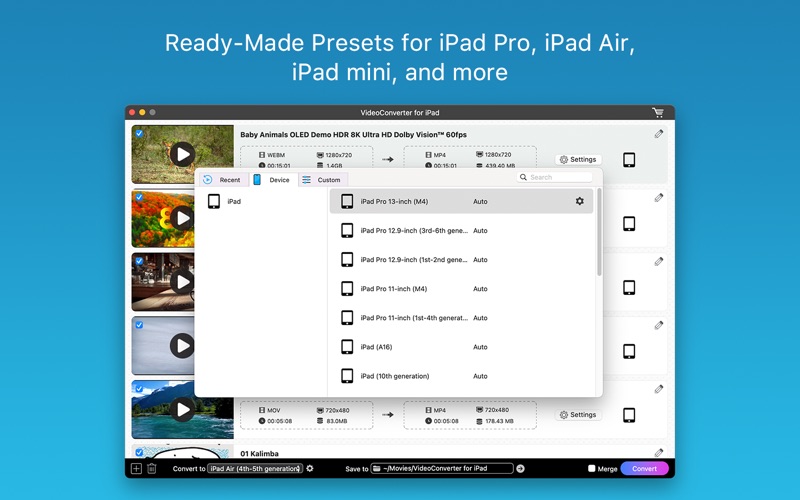
Task: Open output folder with arrow icon
Action: point(520,468)
